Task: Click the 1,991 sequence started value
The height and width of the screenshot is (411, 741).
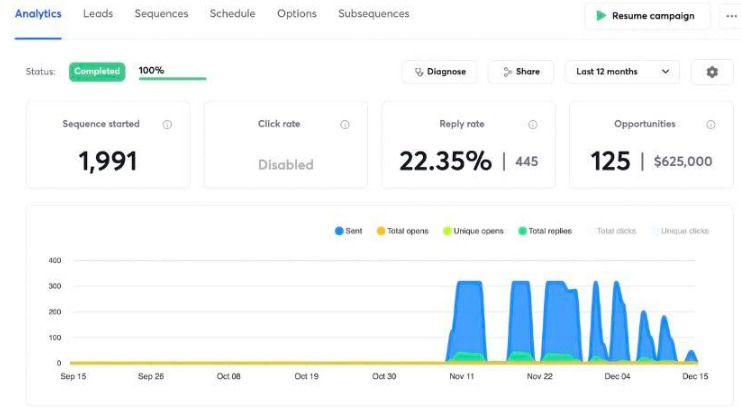Action: pos(108,161)
